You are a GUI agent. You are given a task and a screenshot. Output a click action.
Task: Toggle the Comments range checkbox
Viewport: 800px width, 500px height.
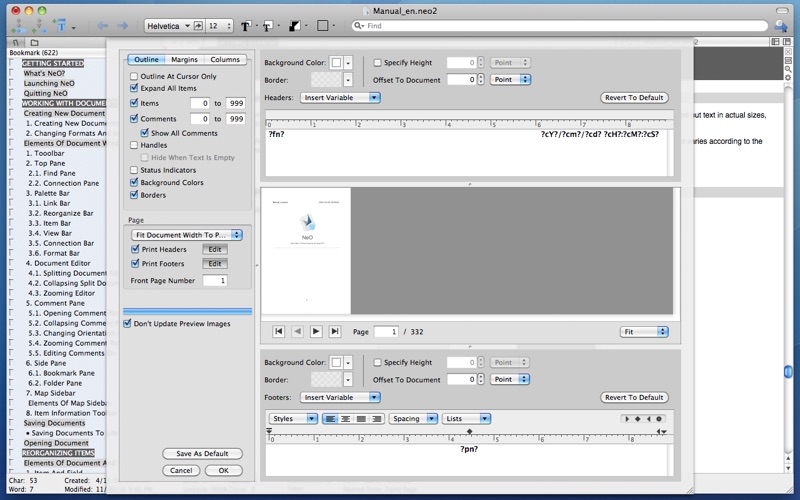pos(134,118)
